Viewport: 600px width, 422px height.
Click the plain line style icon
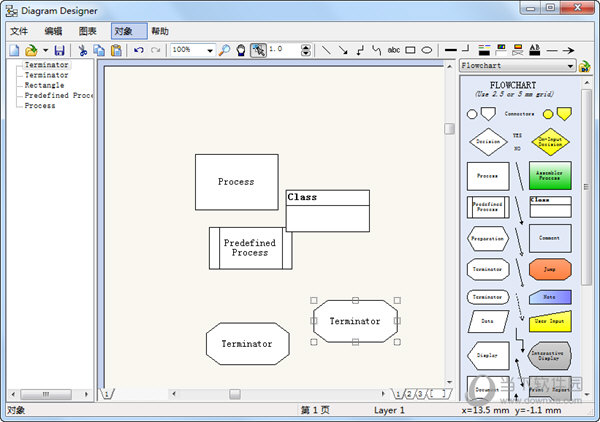(552, 50)
